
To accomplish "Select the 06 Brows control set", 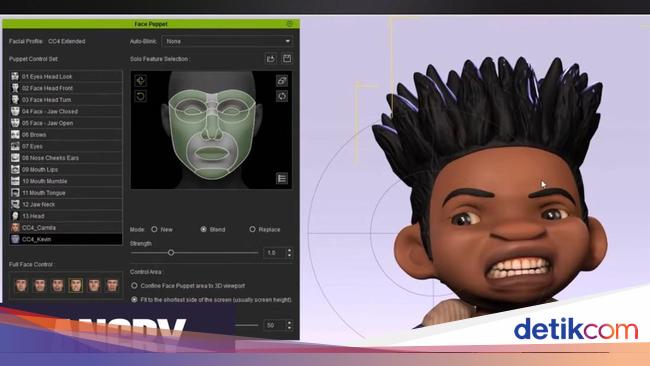I will tap(66, 135).
